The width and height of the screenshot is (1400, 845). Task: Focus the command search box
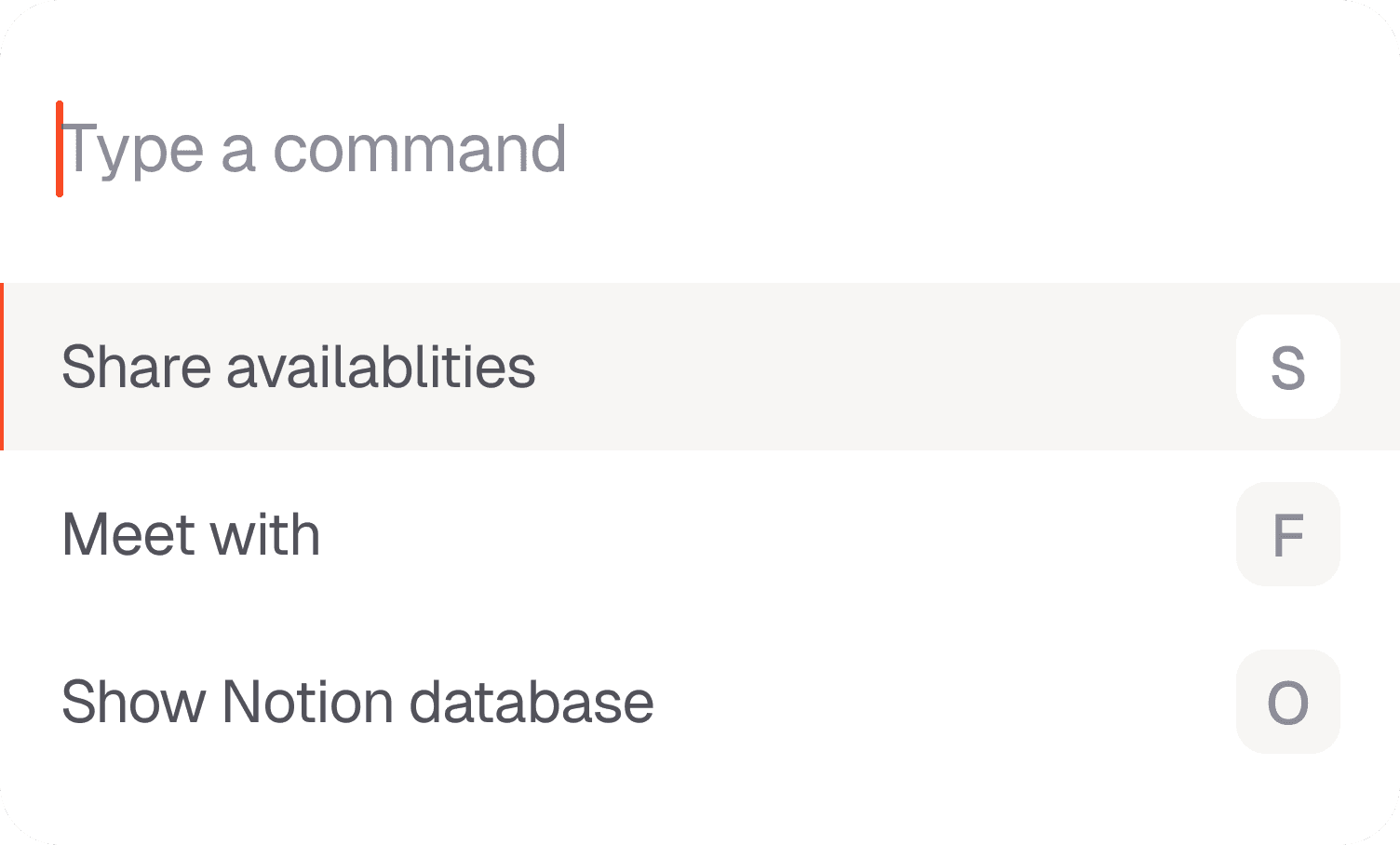[652, 149]
